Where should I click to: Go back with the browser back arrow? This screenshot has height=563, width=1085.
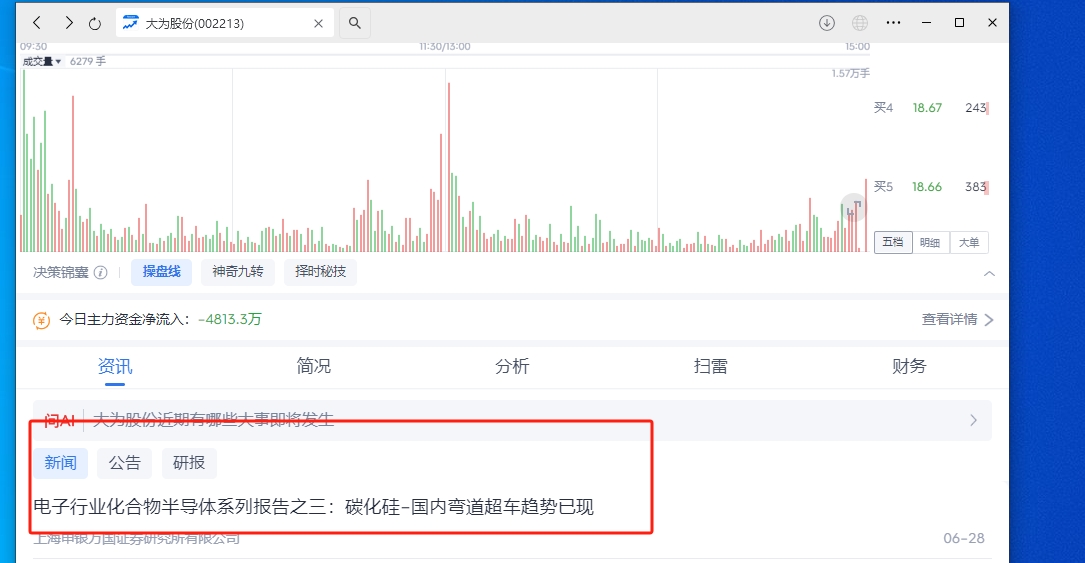point(37,23)
